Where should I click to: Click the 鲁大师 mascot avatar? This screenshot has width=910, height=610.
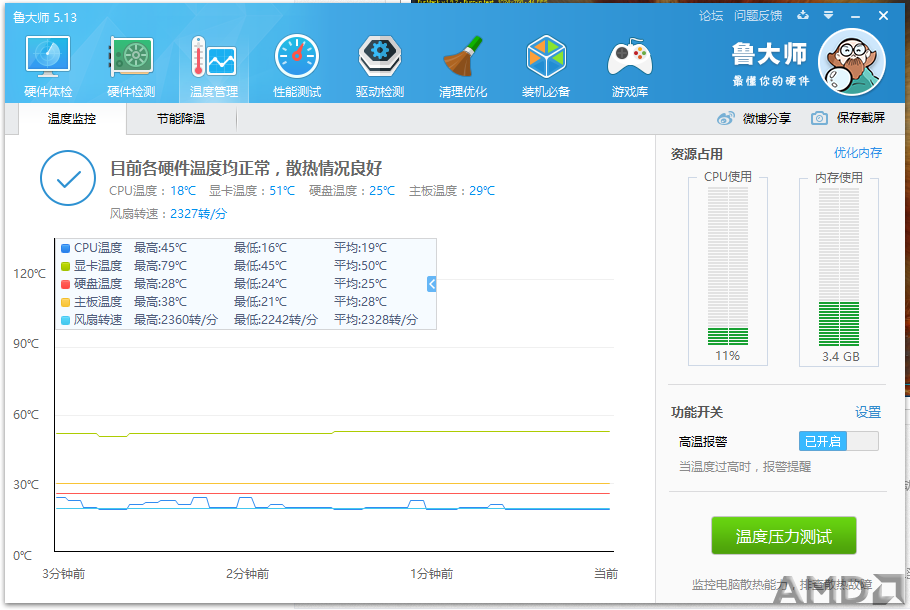coord(851,62)
